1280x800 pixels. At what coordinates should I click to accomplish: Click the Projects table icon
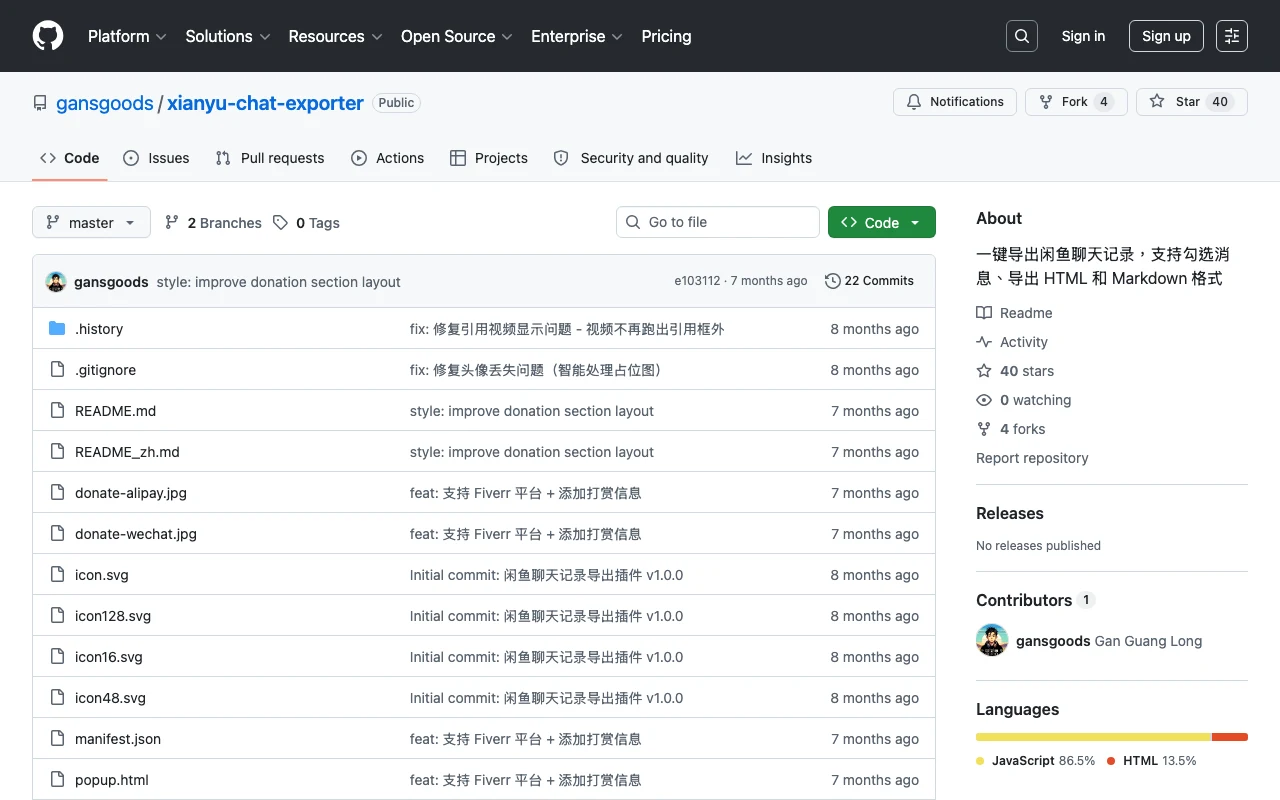pos(458,158)
